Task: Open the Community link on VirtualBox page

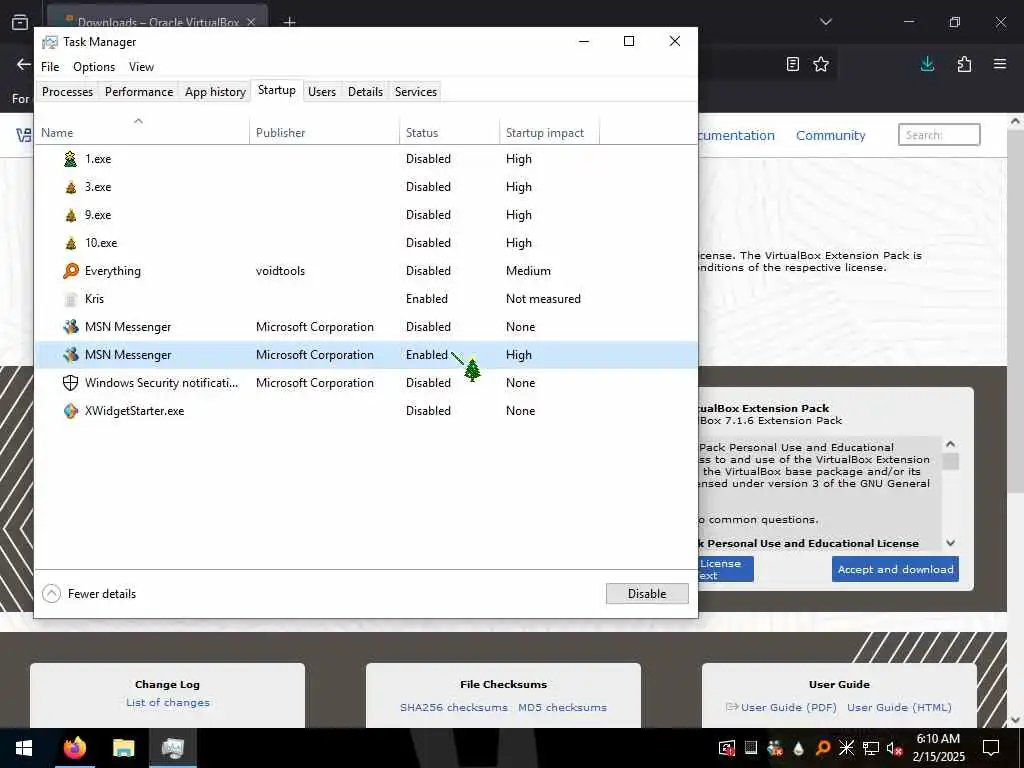Action: click(x=831, y=135)
